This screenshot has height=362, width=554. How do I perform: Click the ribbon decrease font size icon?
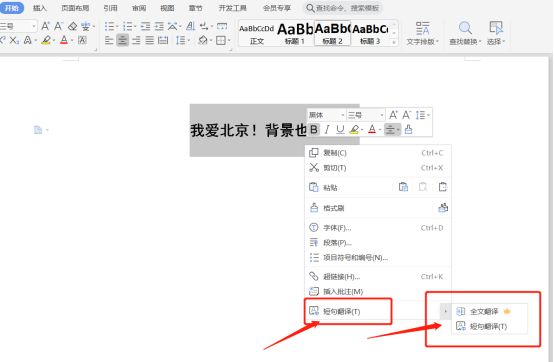point(58,26)
